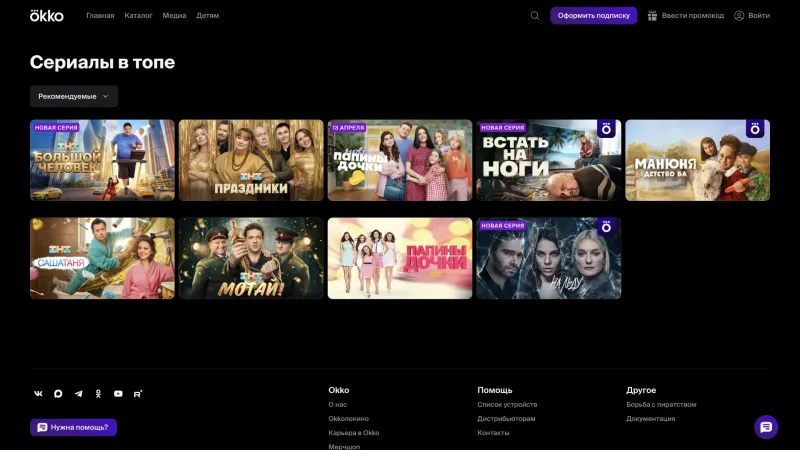Image resolution: width=800 pixels, height=450 pixels.
Task: Open the floating chat widget icon
Action: point(766,428)
